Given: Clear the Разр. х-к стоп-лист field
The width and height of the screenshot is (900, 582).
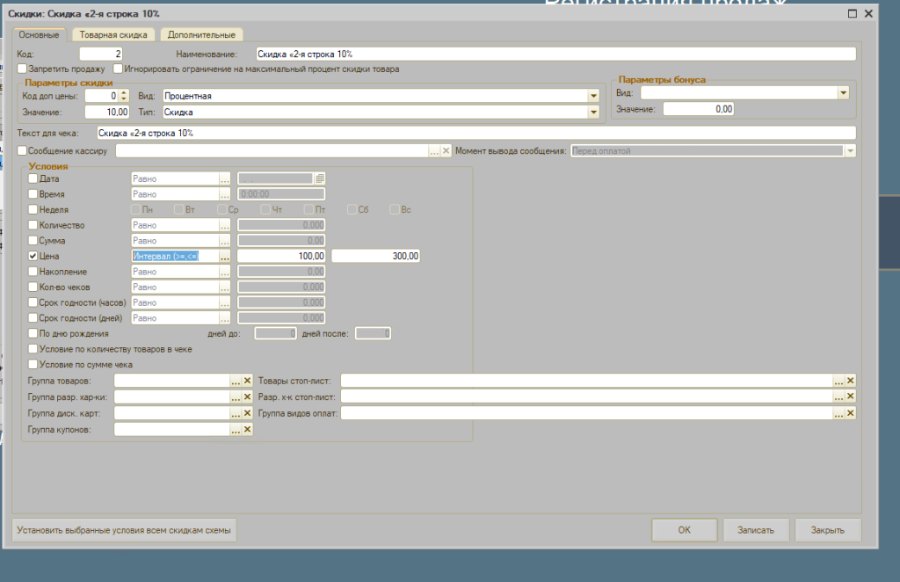Looking at the screenshot, I should 850,397.
